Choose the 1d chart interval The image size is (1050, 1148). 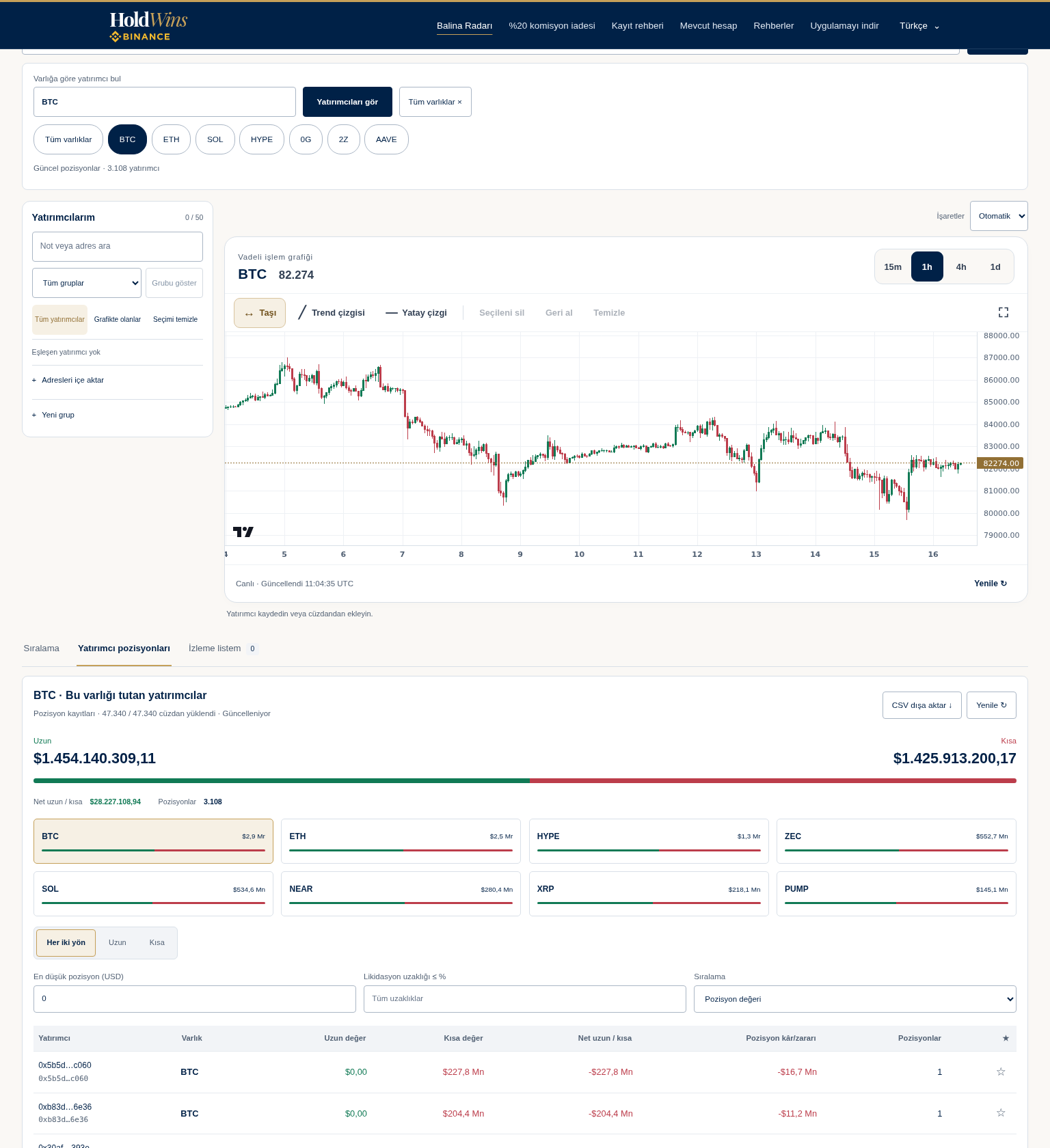coord(995,267)
